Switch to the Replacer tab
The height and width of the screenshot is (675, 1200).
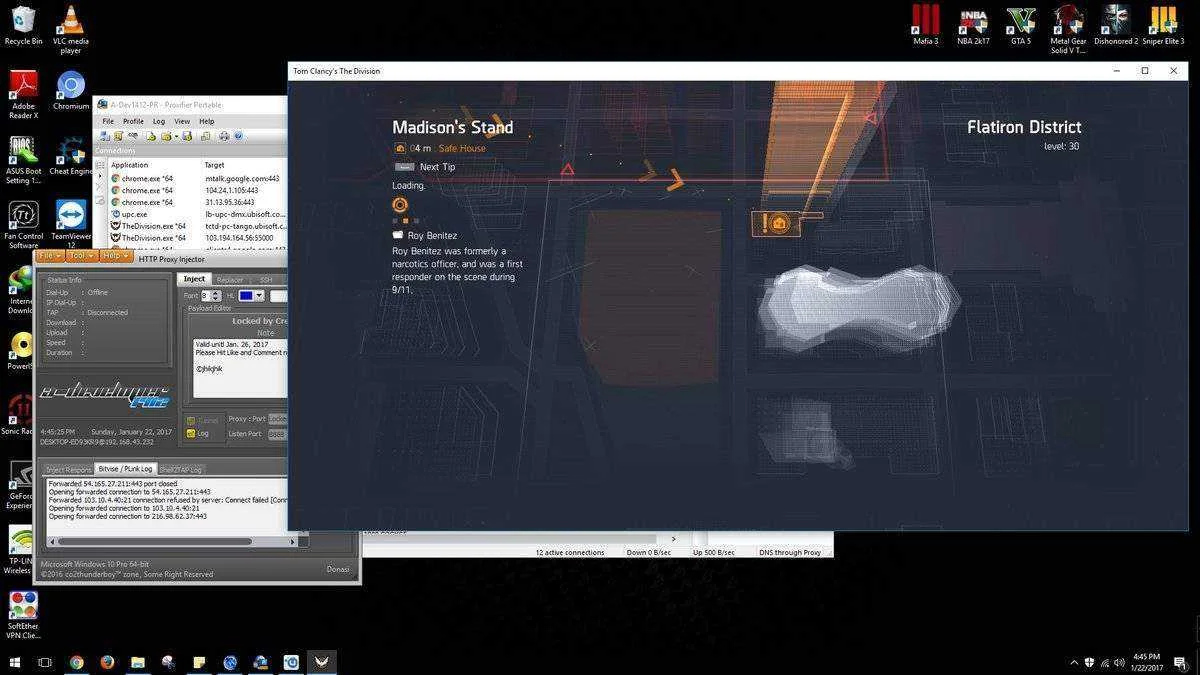pyautogui.click(x=230, y=280)
